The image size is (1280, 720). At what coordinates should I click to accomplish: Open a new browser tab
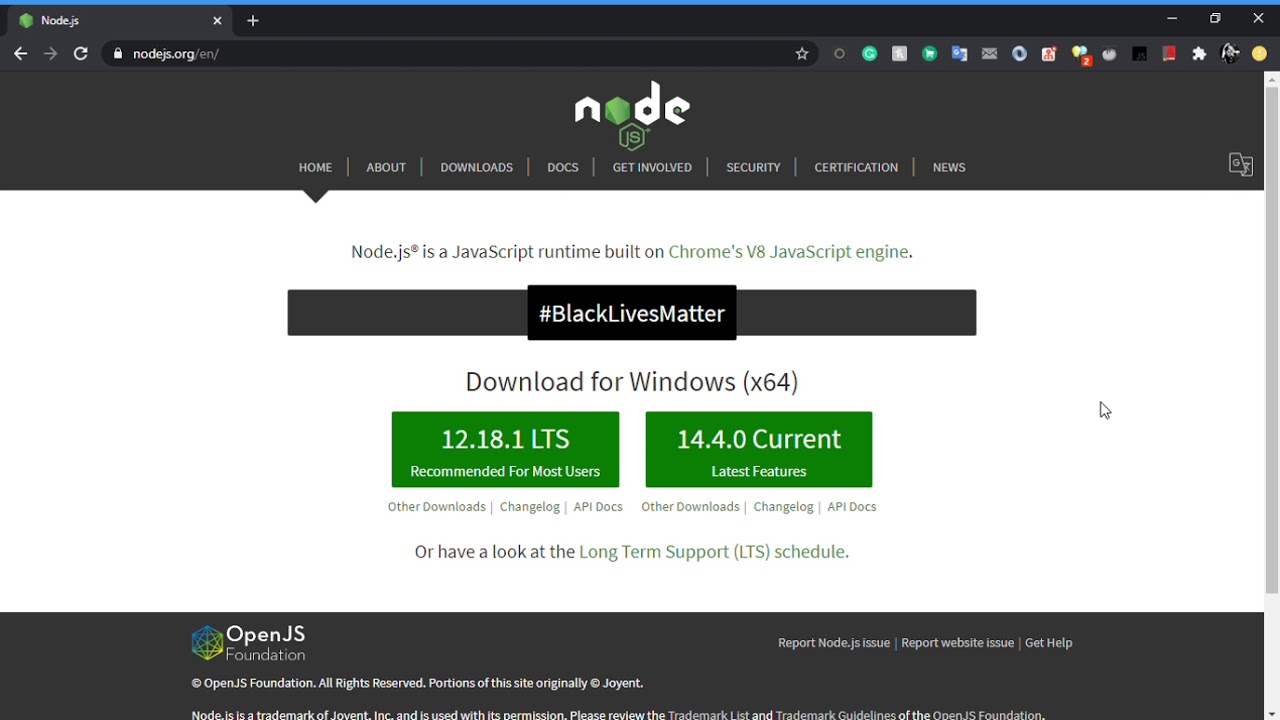(253, 20)
